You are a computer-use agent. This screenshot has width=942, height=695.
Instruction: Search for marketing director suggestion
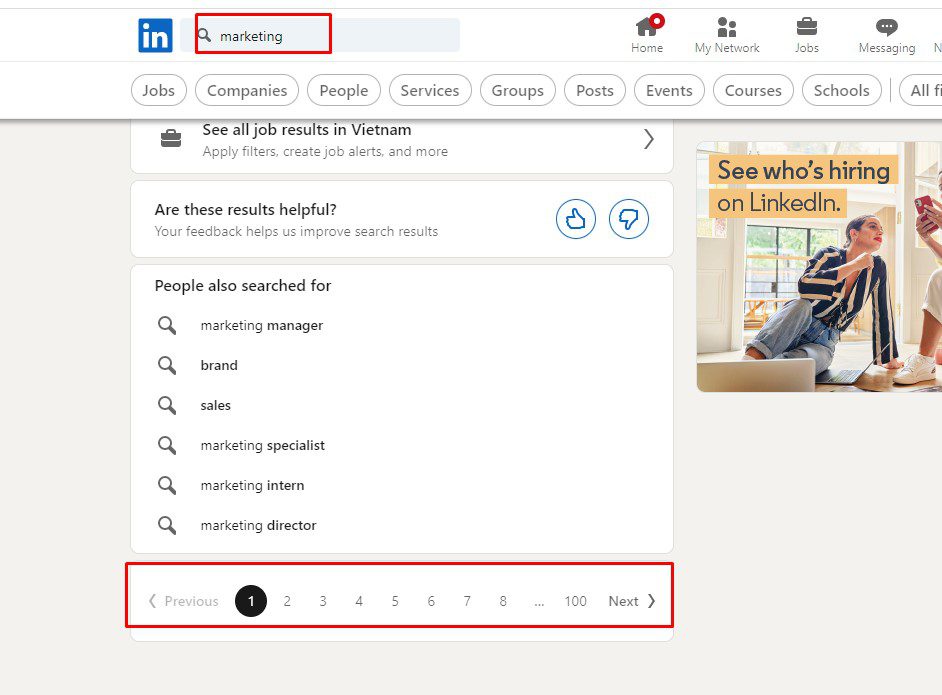258,525
